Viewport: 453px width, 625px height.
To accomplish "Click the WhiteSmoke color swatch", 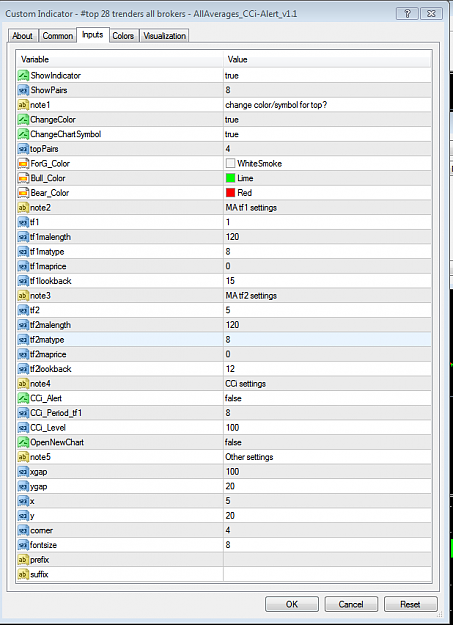I will 230,163.
